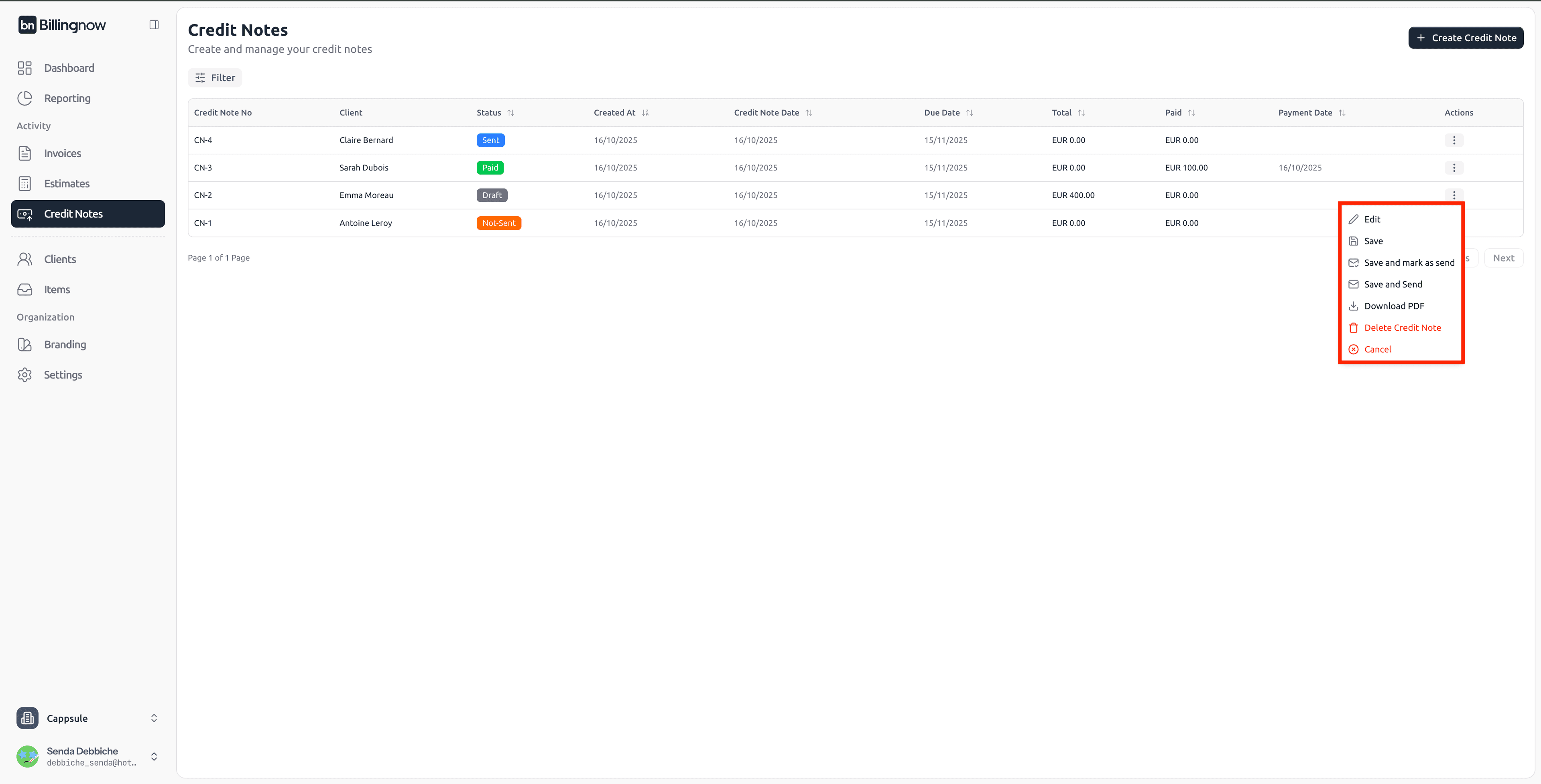
Task: Click the Billingnow logo icon
Action: coord(28,24)
